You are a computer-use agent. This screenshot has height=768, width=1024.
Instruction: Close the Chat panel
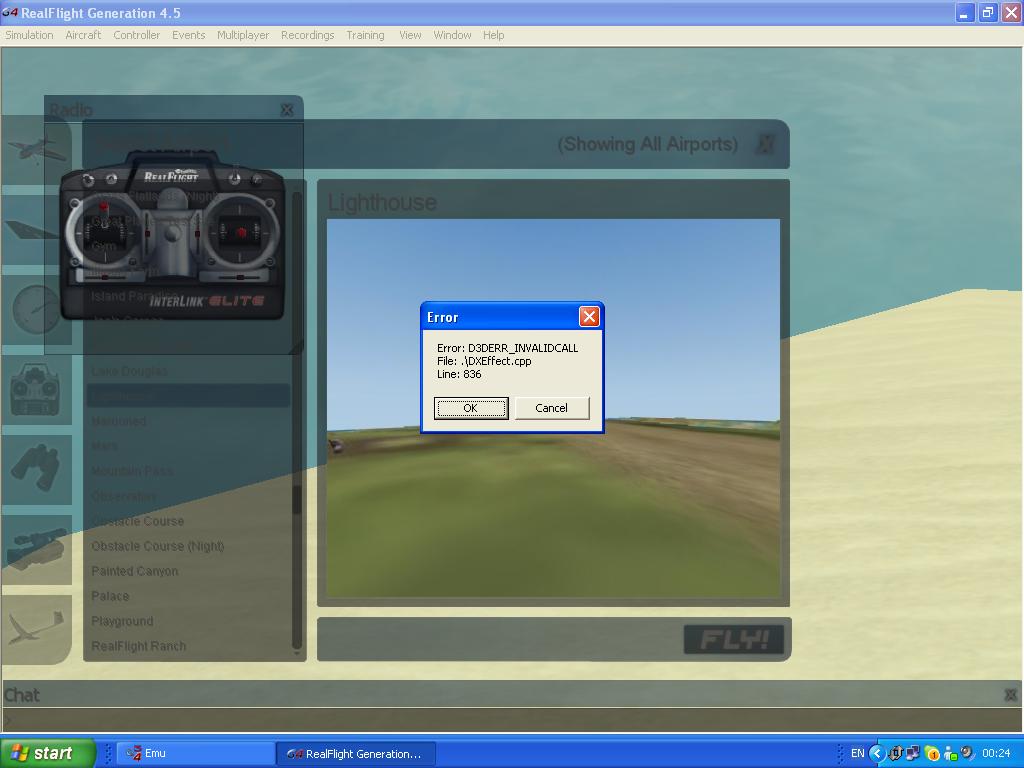pos(1010,695)
